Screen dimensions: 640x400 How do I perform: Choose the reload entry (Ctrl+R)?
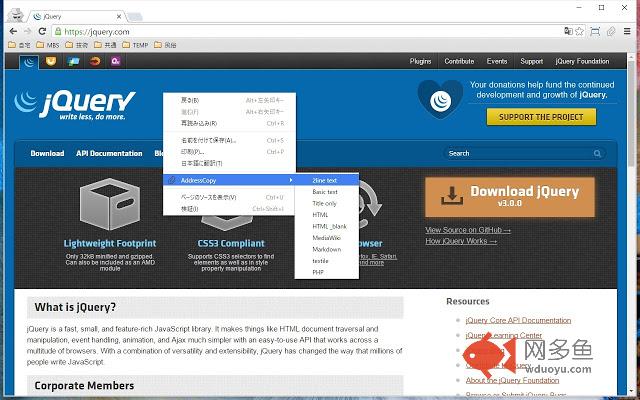point(229,123)
